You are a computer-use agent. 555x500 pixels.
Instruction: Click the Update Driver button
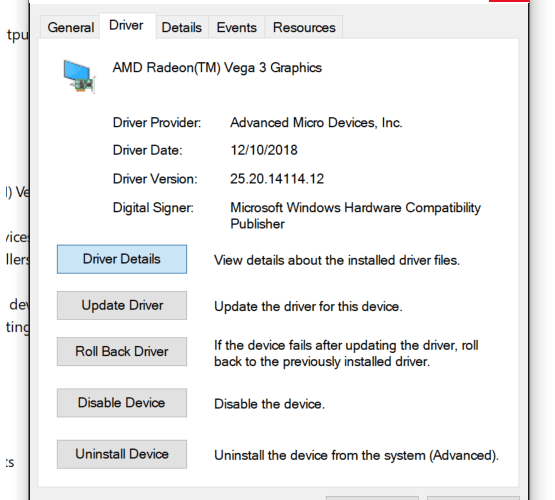point(122,305)
